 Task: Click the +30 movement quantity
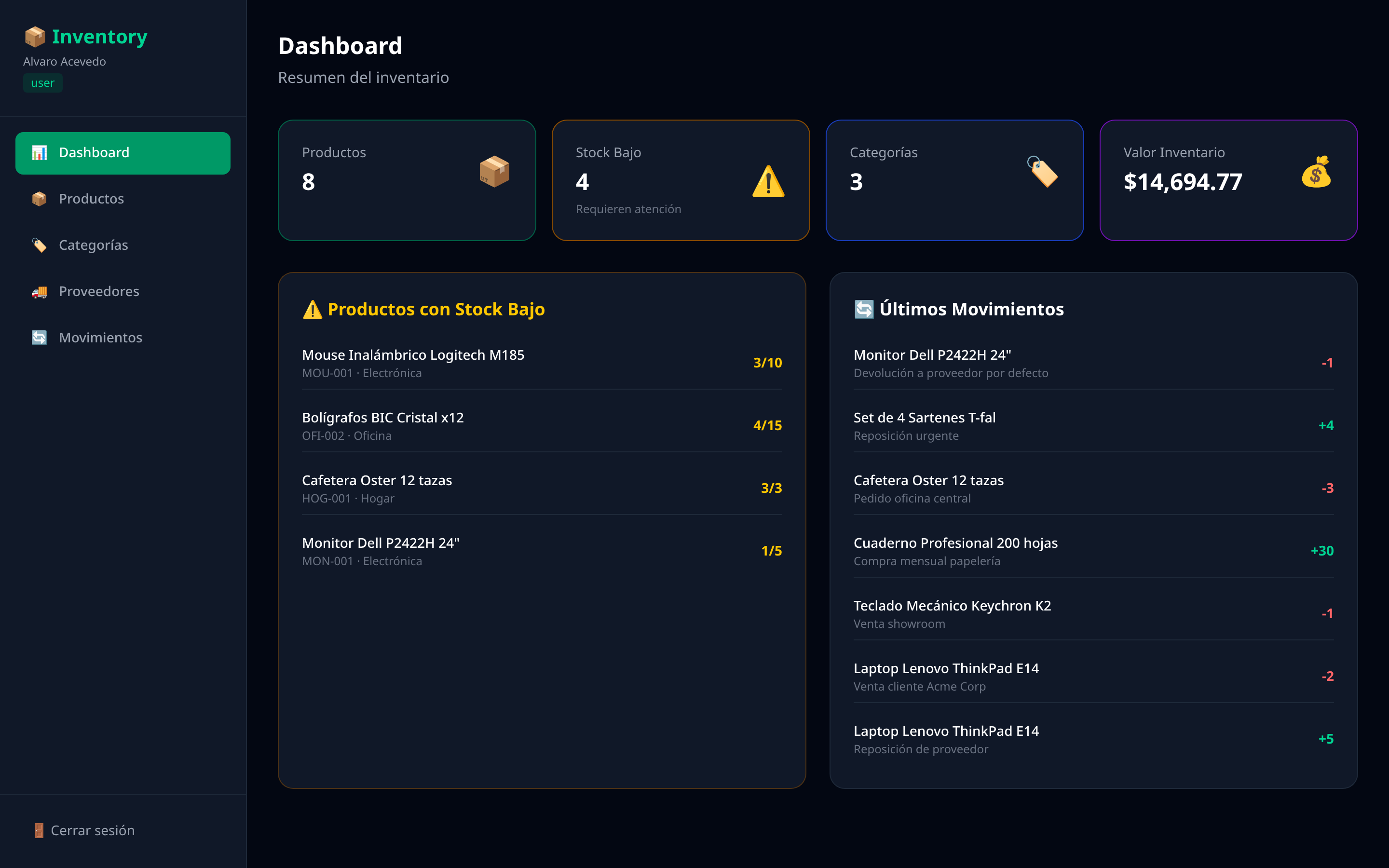[1322, 551]
